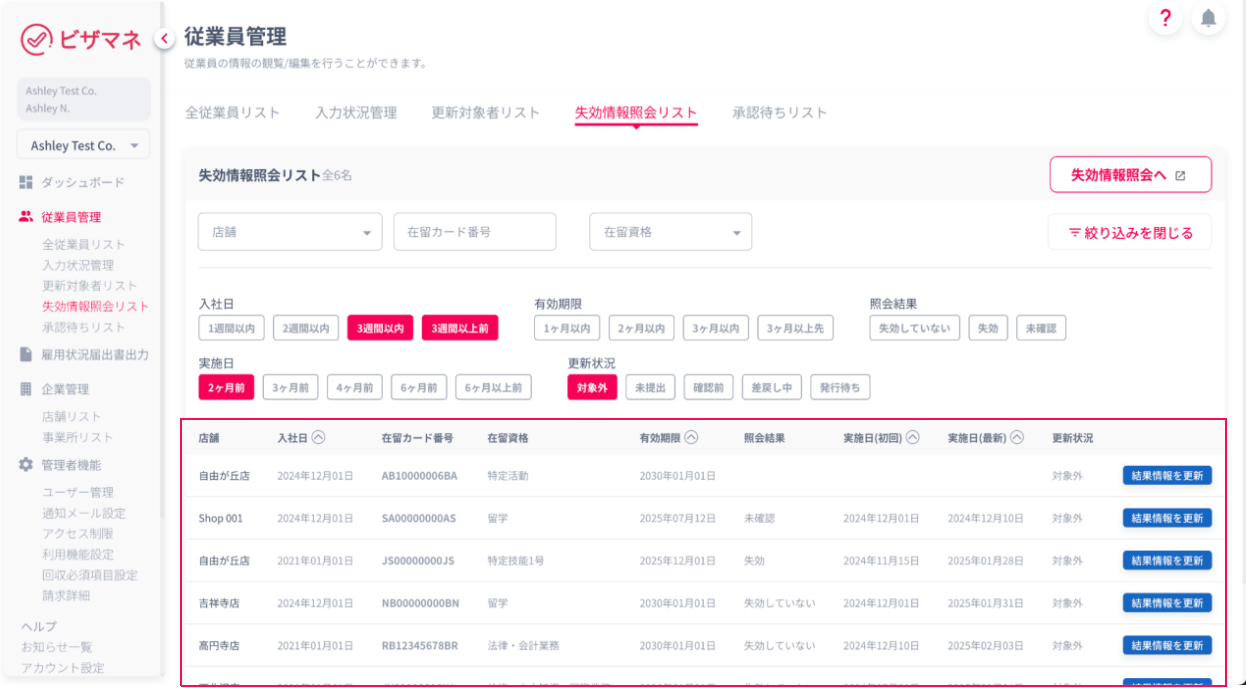
Task: Expand the 在留資格 dropdown
Action: point(670,232)
